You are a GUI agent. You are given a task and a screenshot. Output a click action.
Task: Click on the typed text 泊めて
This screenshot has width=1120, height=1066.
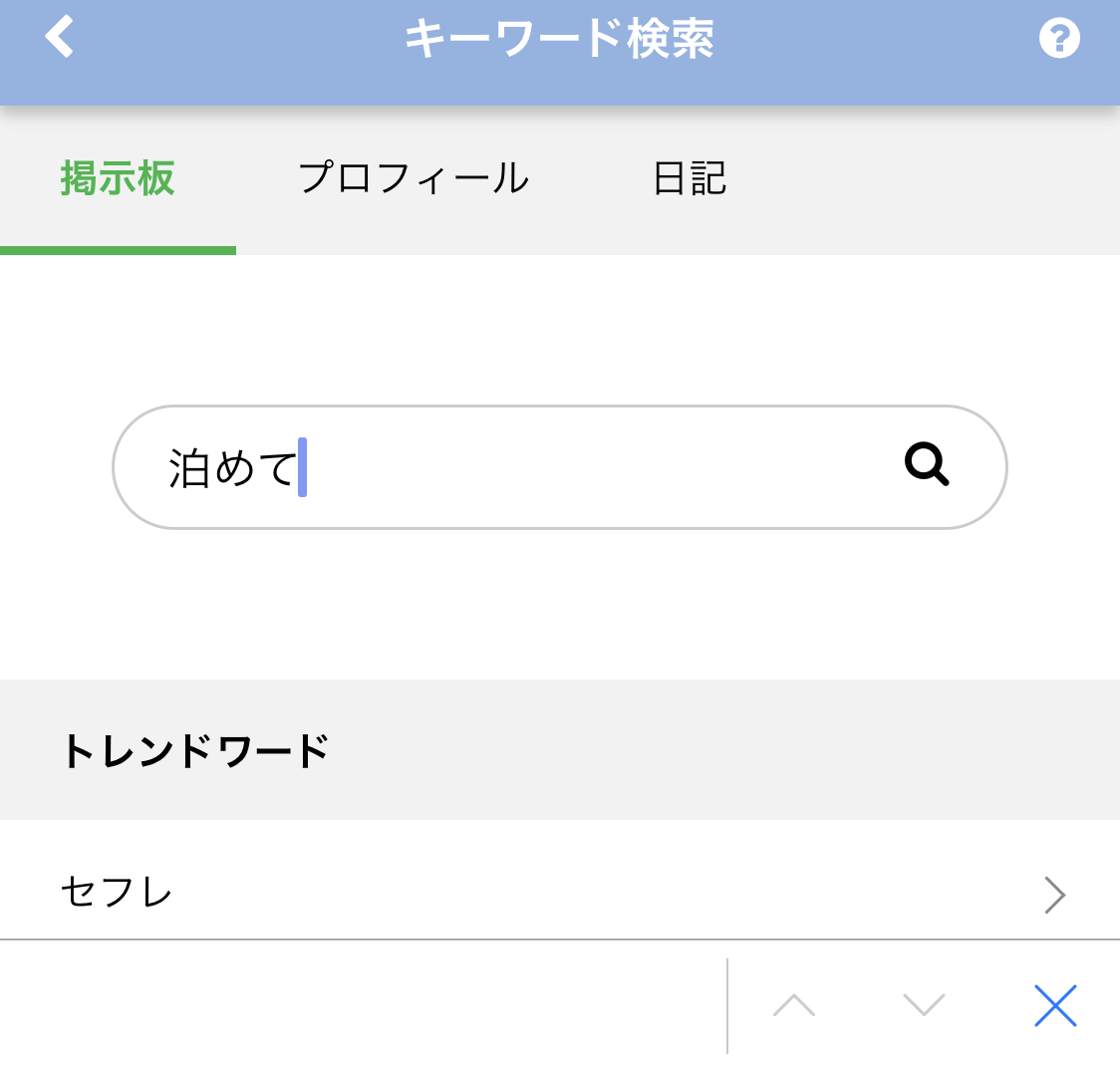(x=233, y=467)
